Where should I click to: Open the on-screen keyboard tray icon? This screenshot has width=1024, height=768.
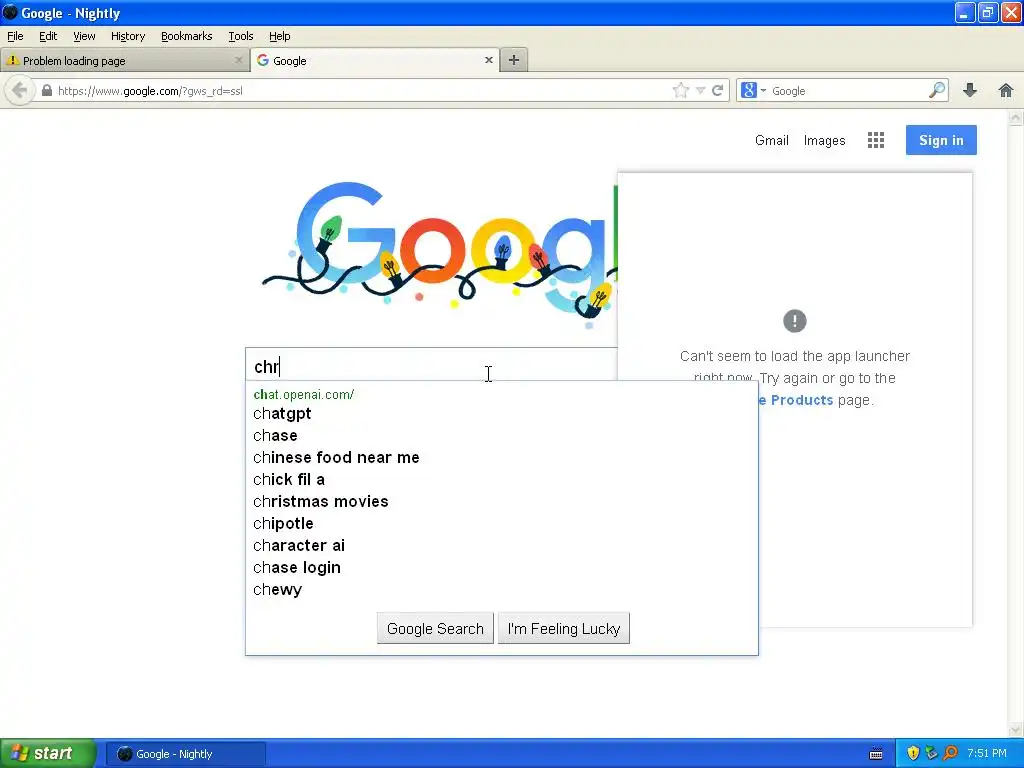coord(876,754)
